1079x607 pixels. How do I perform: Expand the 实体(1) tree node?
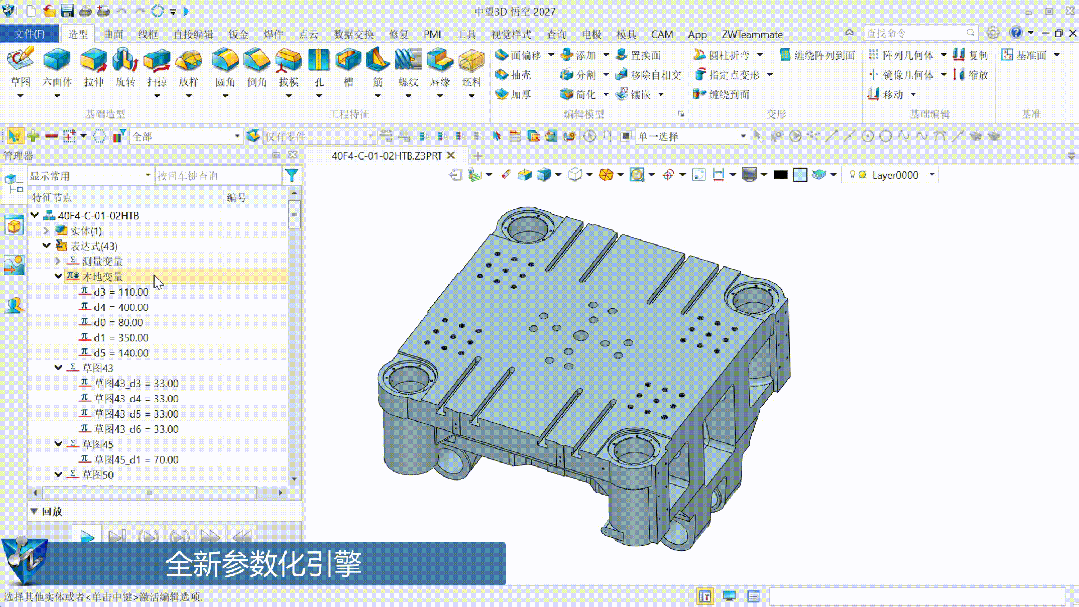click(x=47, y=231)
